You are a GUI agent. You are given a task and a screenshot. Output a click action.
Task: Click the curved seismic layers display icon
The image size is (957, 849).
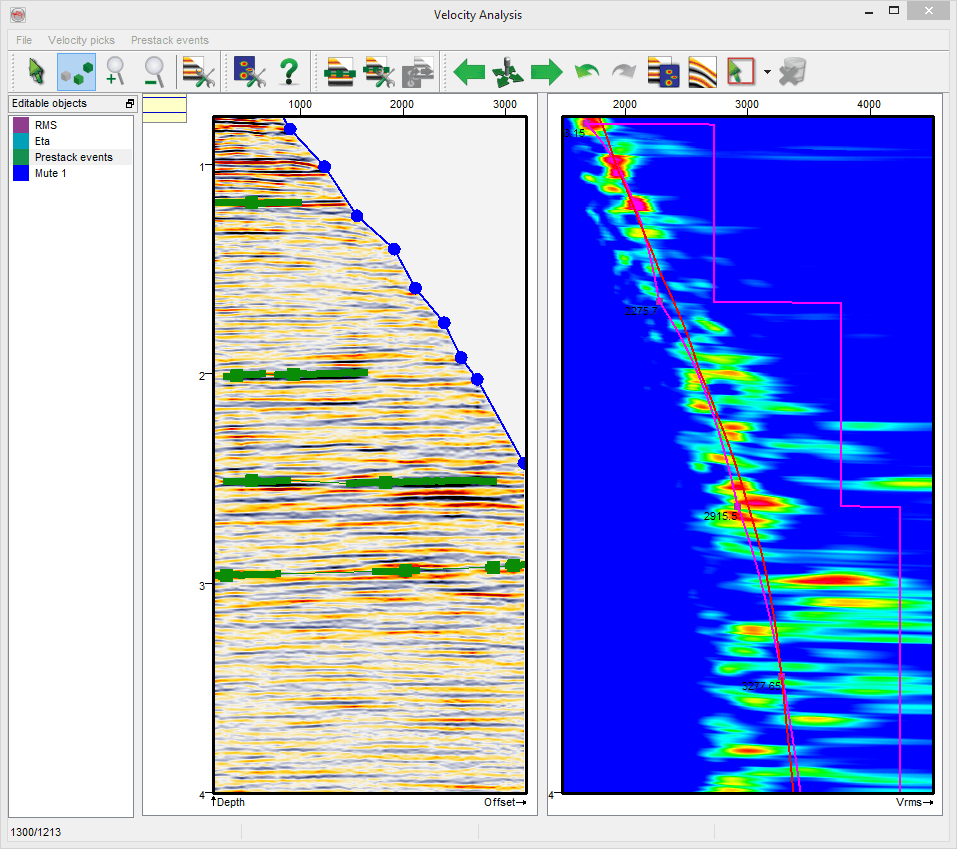[x=703, y=72]
